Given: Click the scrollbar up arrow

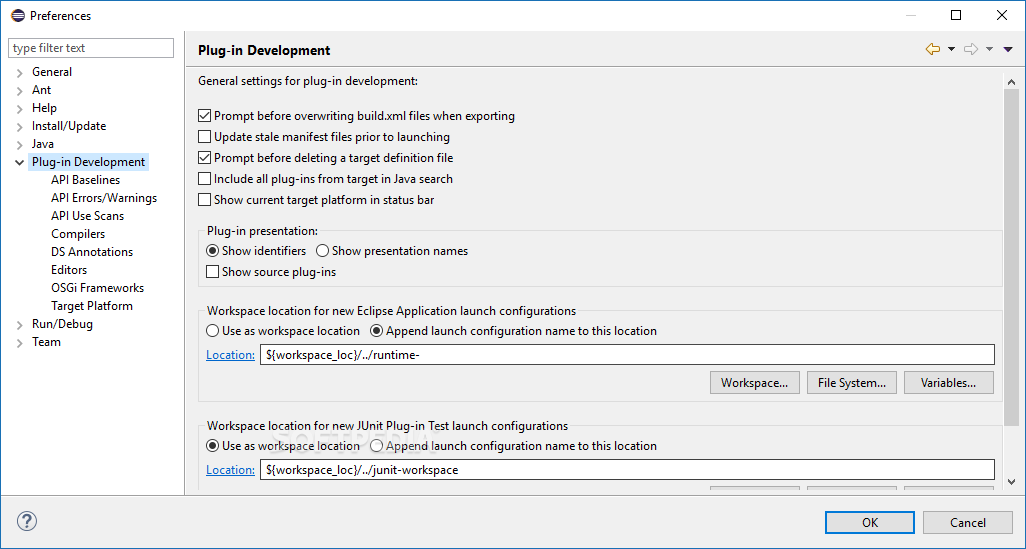Looking at the screenshot, I should 1012,82.
